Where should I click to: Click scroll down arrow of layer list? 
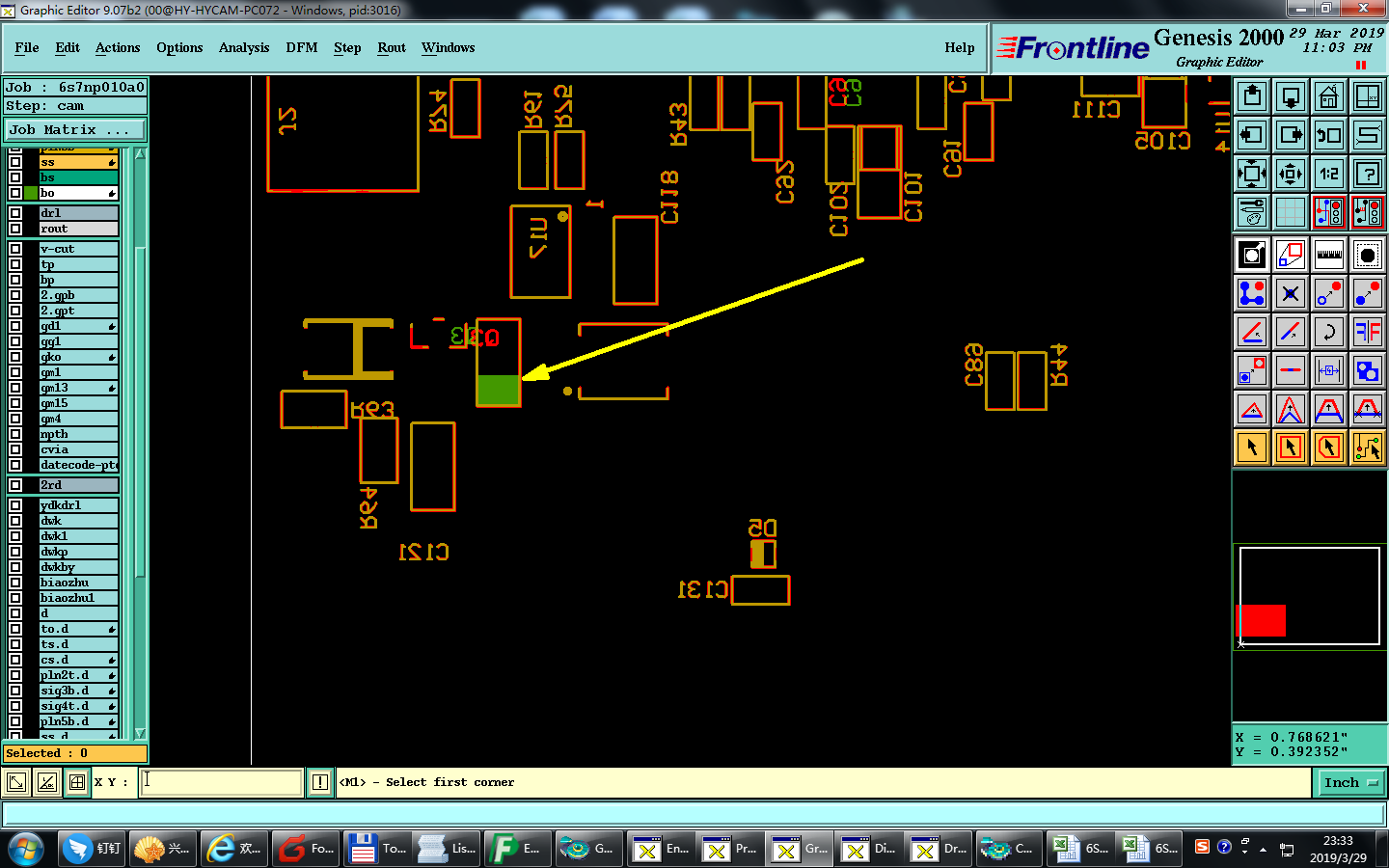tap(140, 734)
